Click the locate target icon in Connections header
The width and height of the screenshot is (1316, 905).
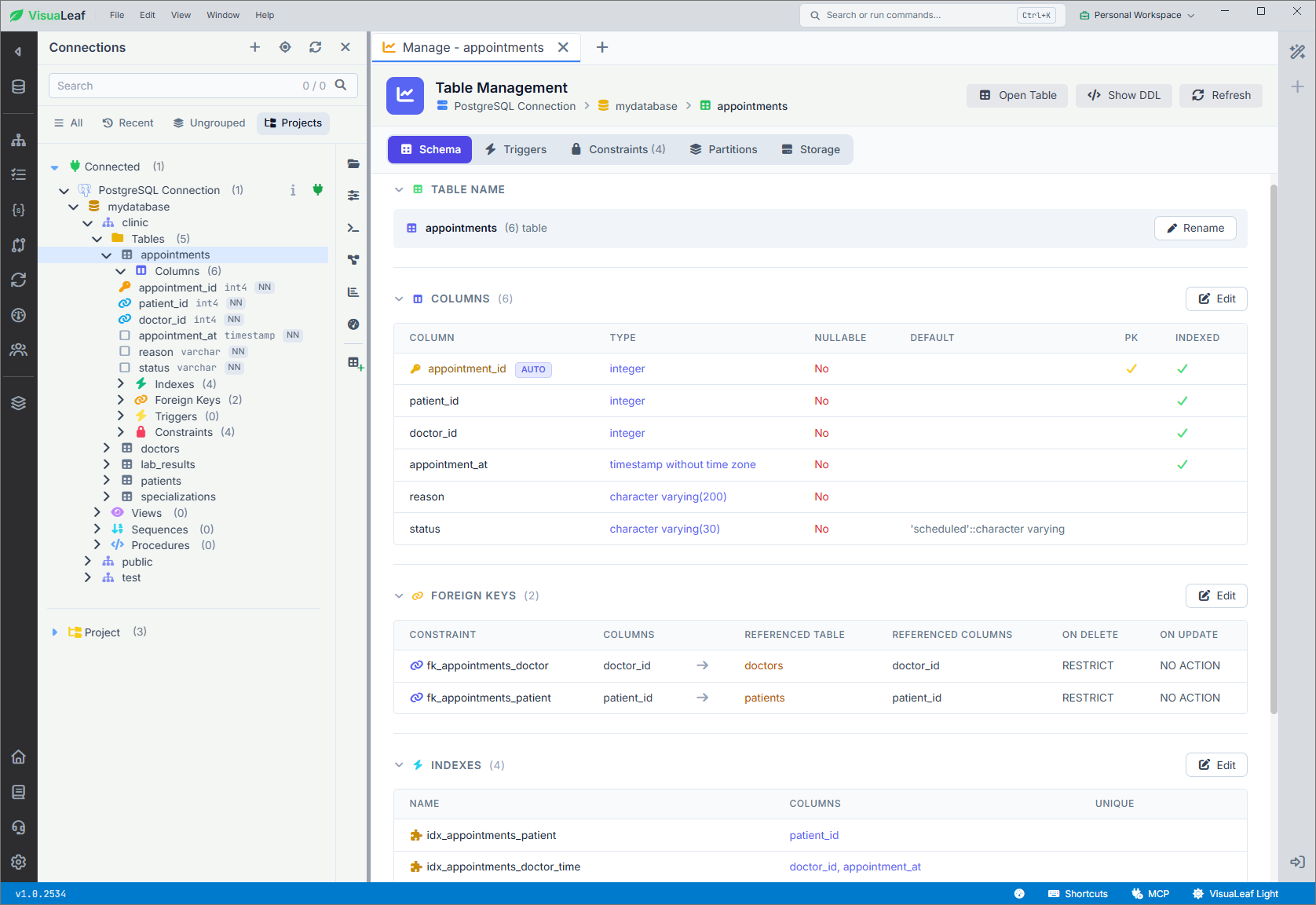point(285,47)
